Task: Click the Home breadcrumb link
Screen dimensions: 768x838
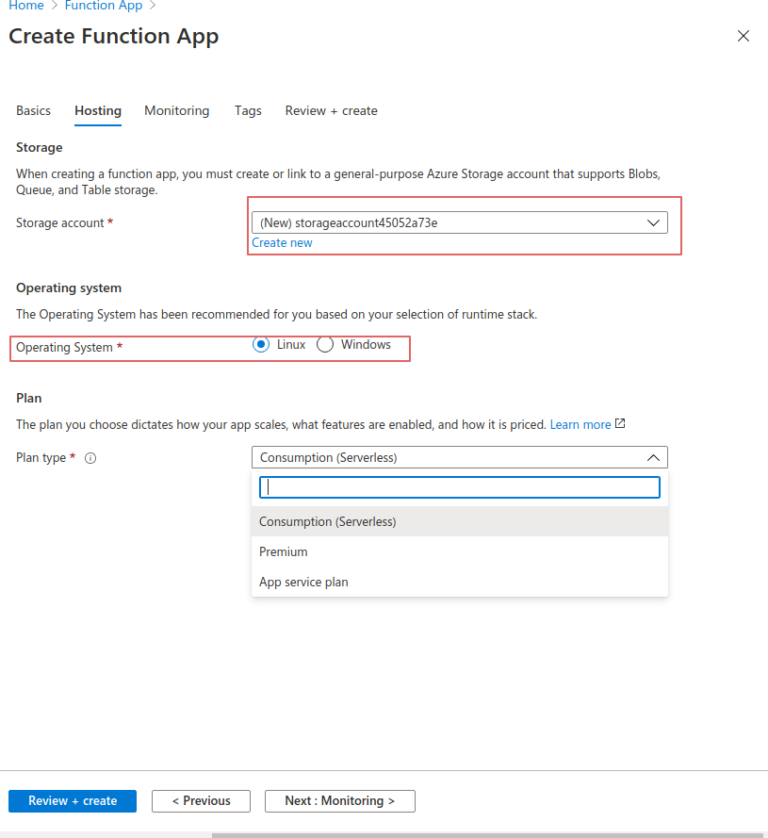Action: pos(26,6)
